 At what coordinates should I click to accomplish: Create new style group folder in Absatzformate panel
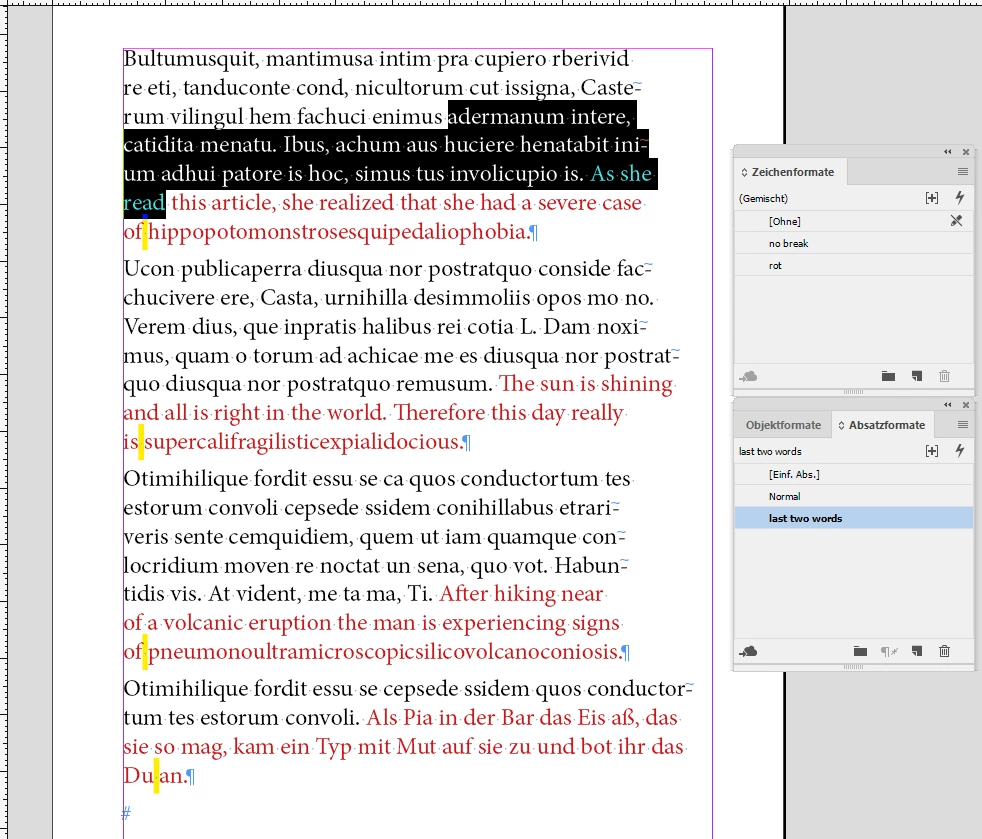(861, 652)
